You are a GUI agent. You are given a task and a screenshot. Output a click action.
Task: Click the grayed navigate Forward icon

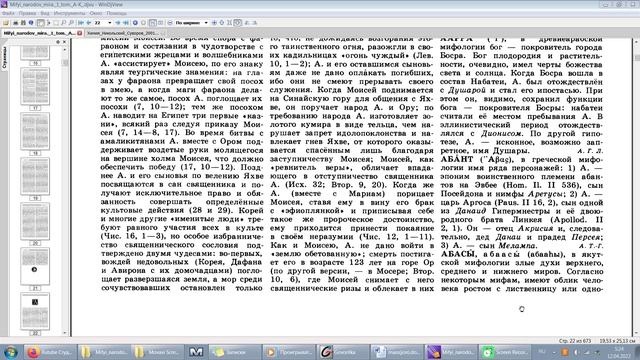click(143, 23)
